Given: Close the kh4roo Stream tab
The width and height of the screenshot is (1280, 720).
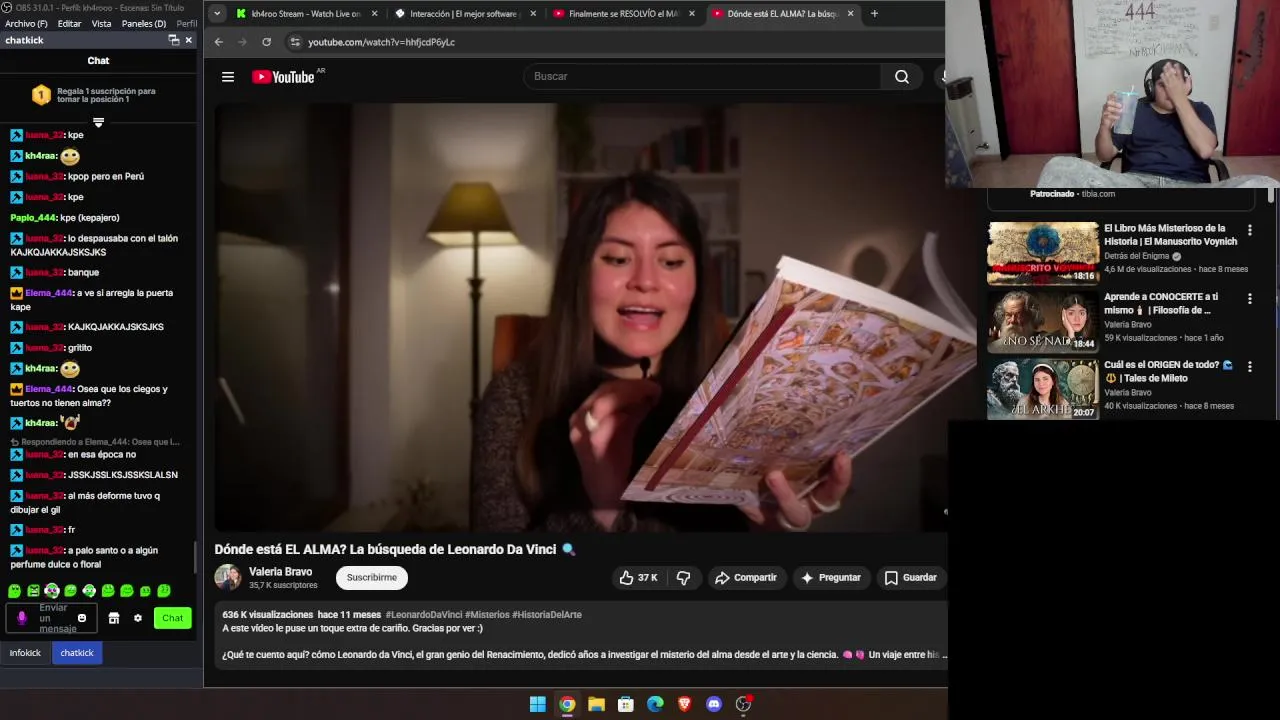Looking at the screenshot, I should 375,14.
